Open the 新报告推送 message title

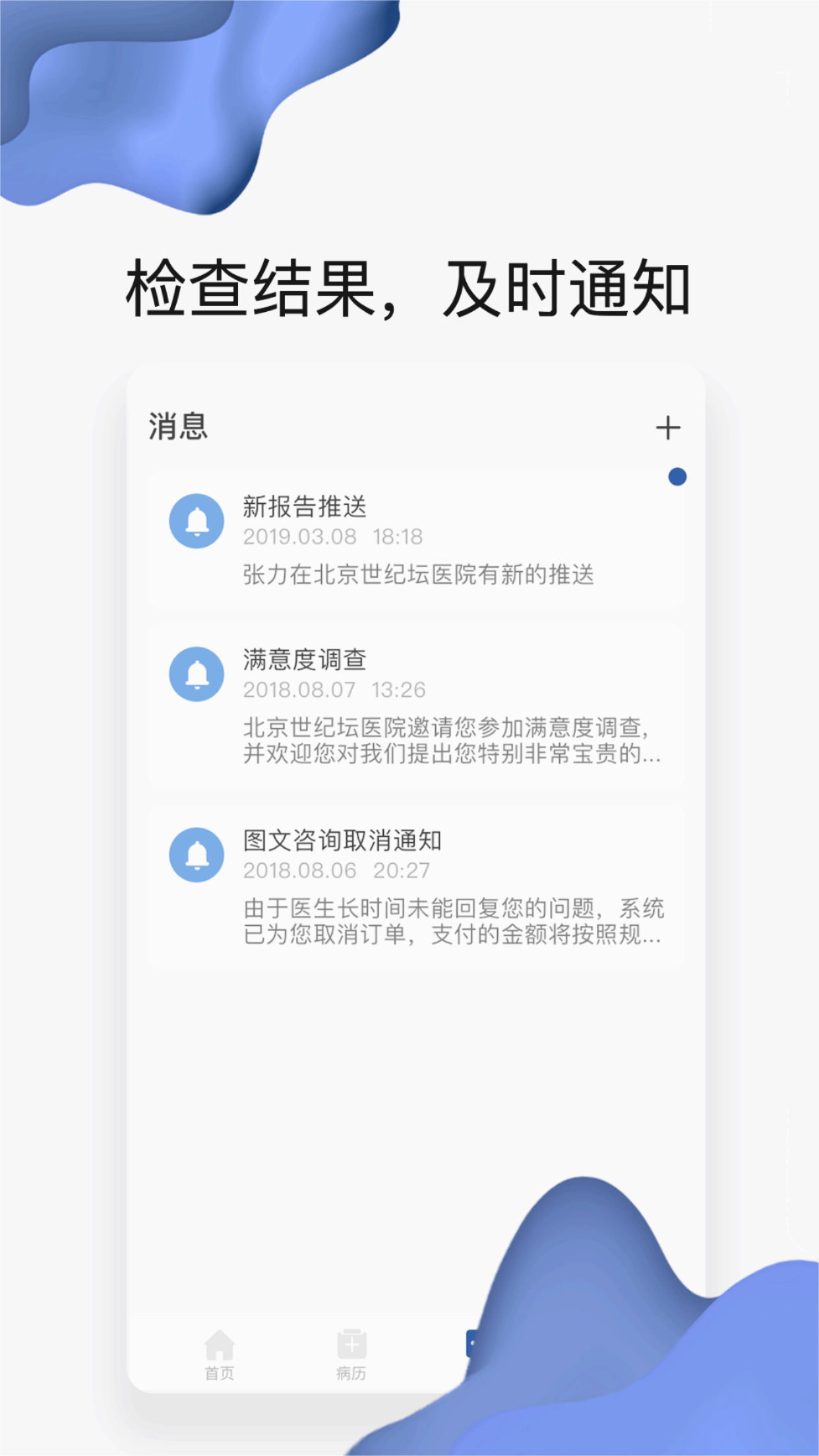pos(305,507)
